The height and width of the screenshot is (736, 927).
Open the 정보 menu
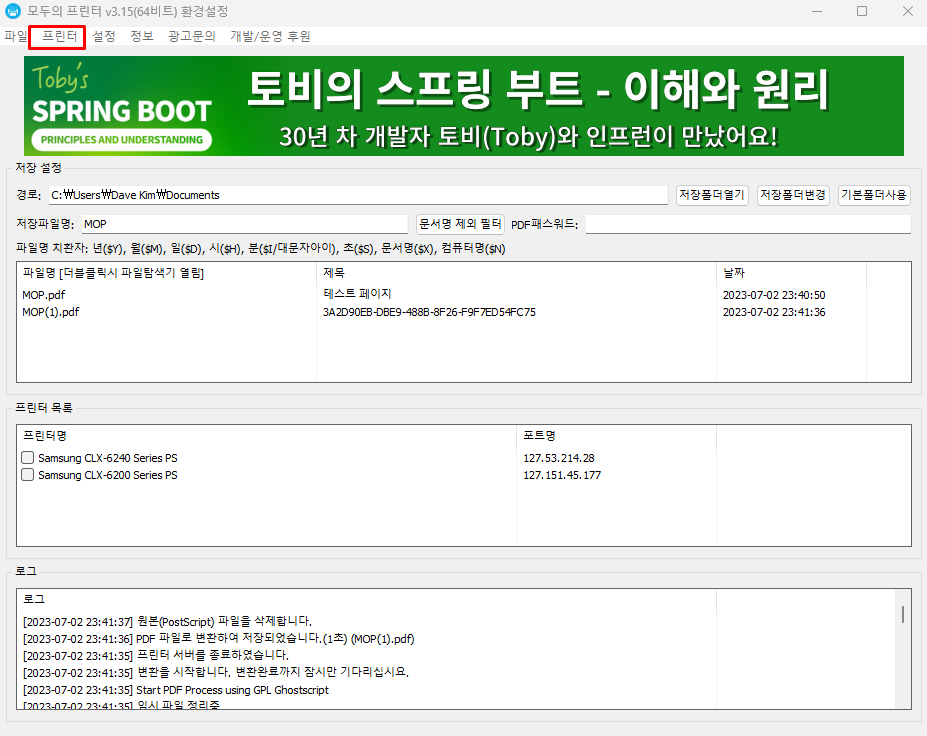142,36
